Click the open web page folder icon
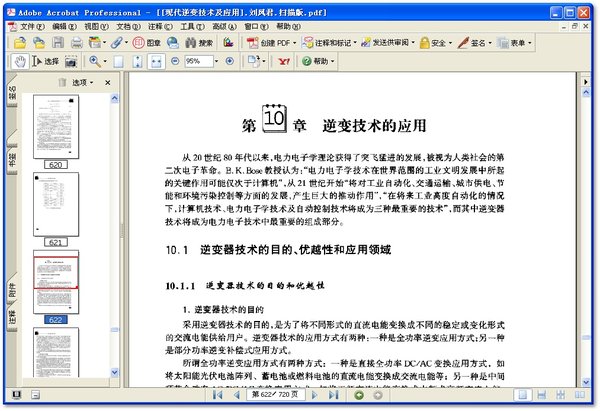This screenshot has width=600, height=411. coord(39,42)
